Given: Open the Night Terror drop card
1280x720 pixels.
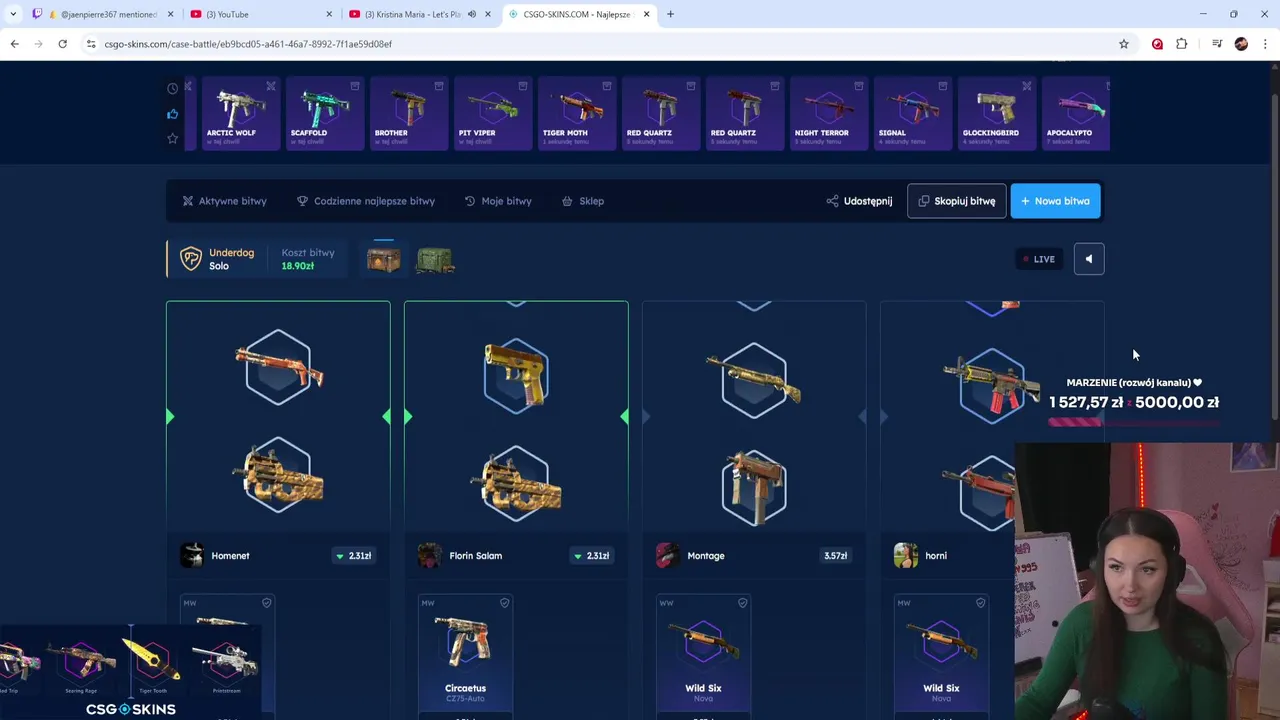Looking at the screenshot, I should [x=828, y=113].
